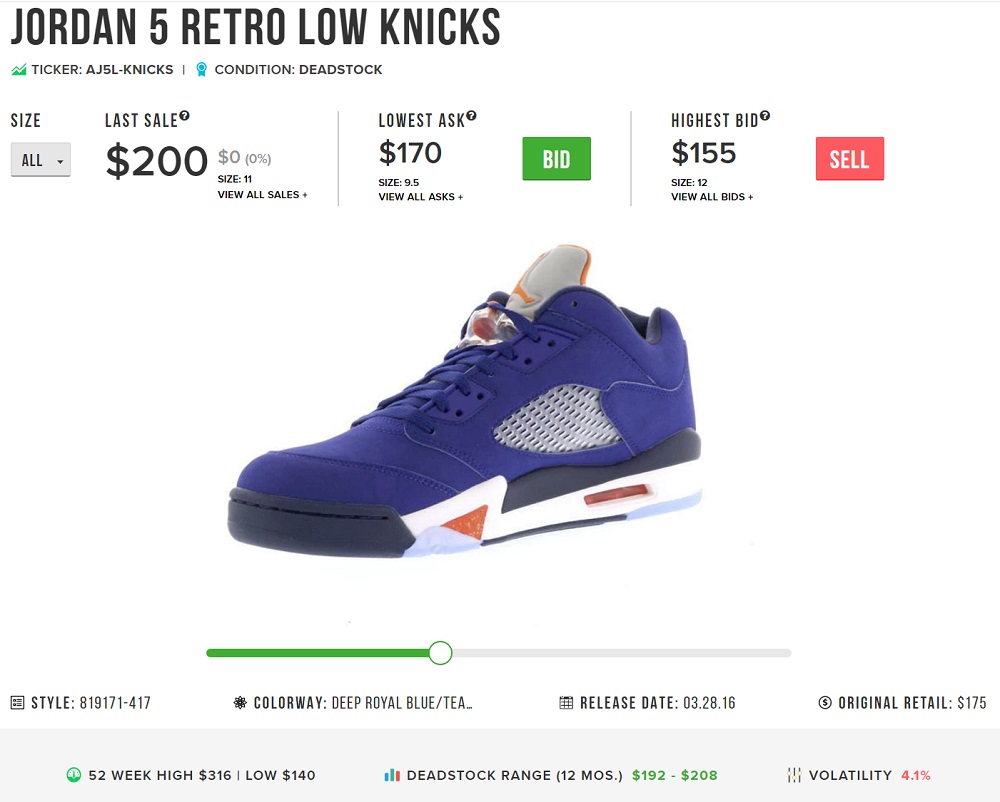Open the View All Bids link
Image resolution: width=1000 pixels, height=802 pixels.
pyautogui.click(x=712, y=198)
